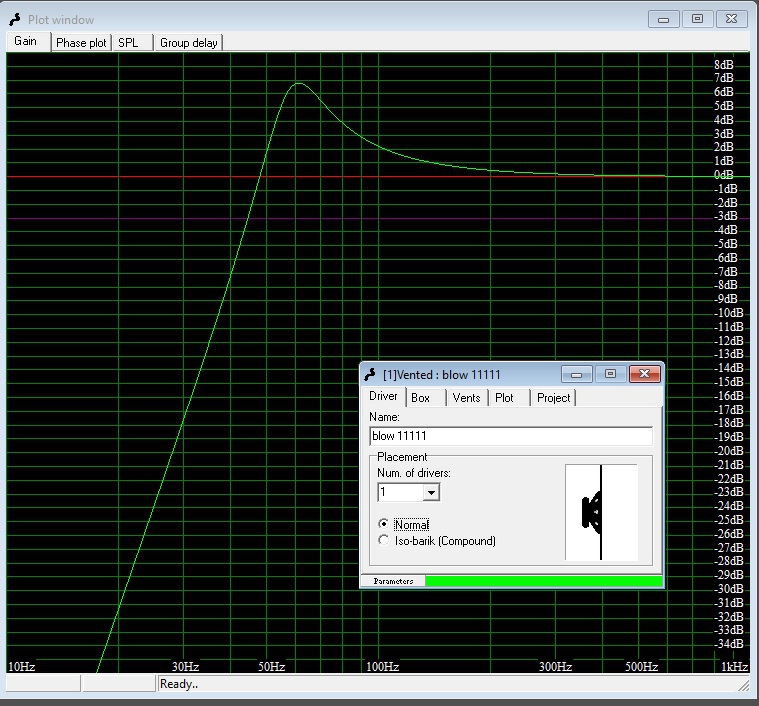Click the 300Hz frequency label

[556, 667]
